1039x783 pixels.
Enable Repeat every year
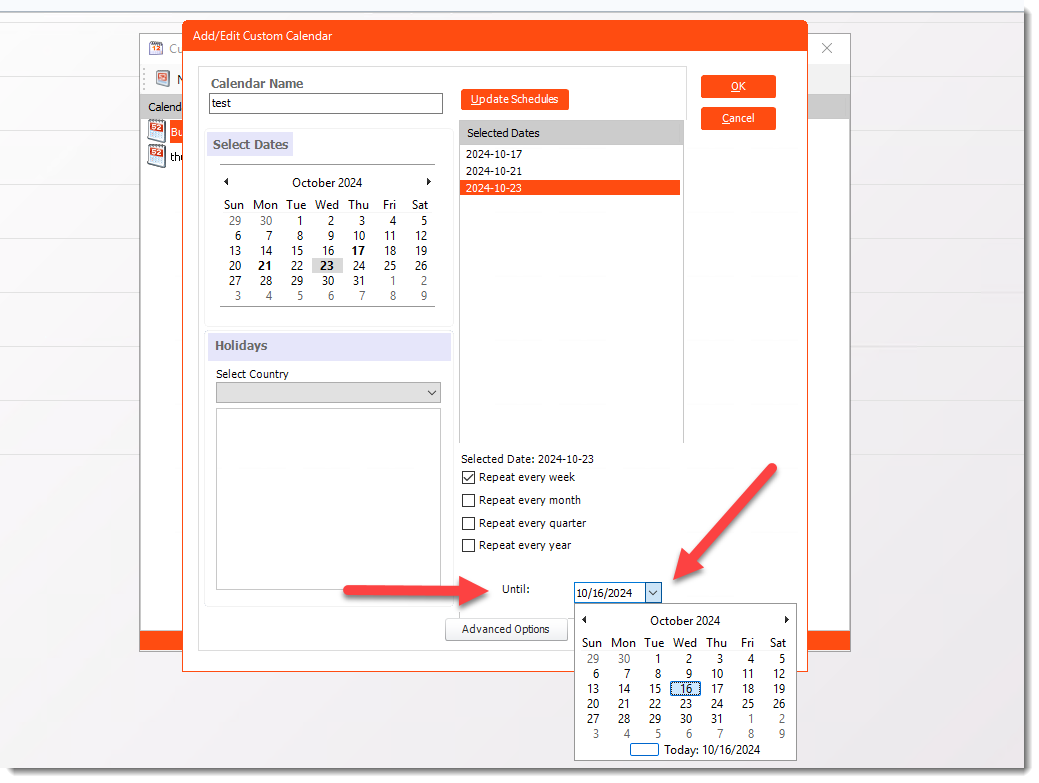(x=469, y=545)
